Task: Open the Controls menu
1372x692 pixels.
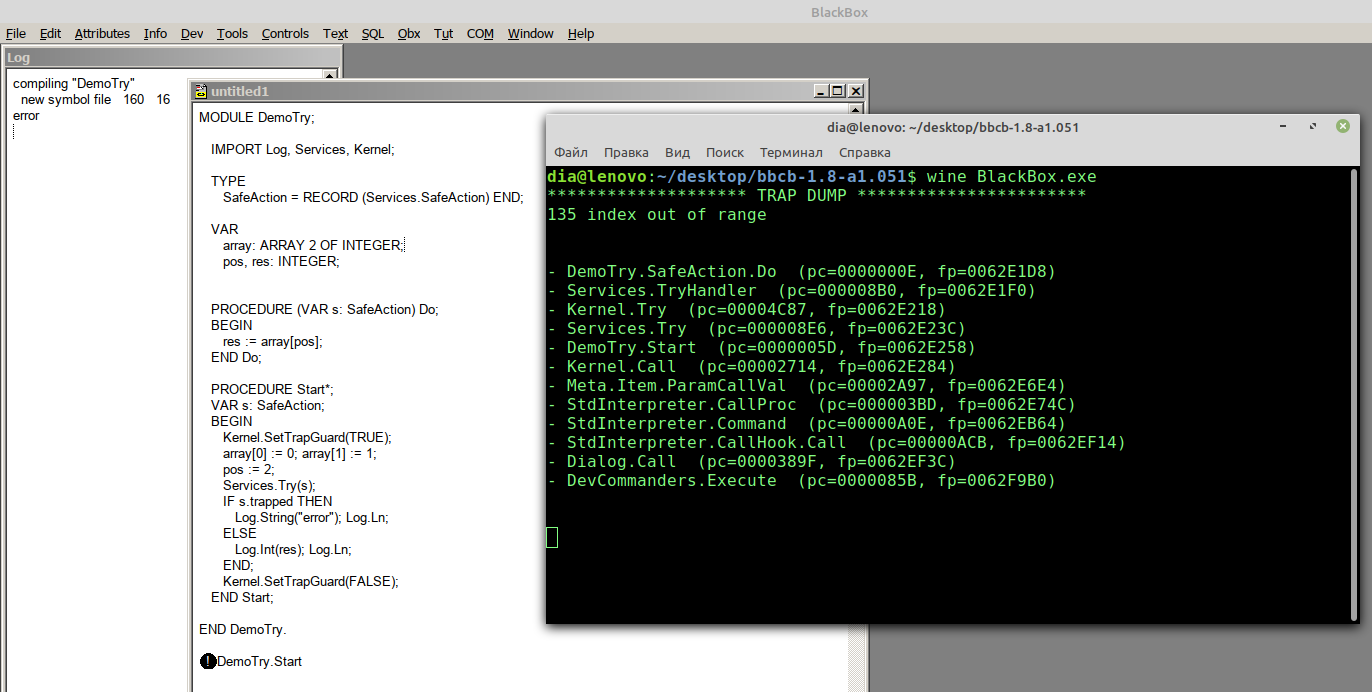Action: click(x=285, y=33)
